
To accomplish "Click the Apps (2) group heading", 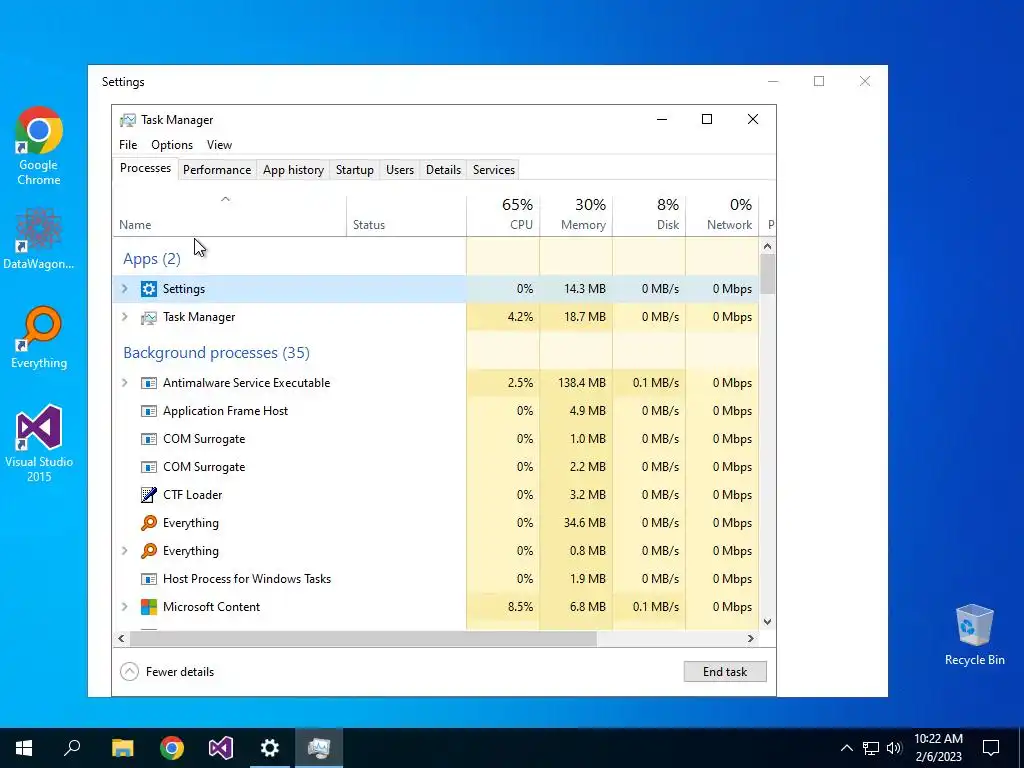I will [x=152, y=259].
